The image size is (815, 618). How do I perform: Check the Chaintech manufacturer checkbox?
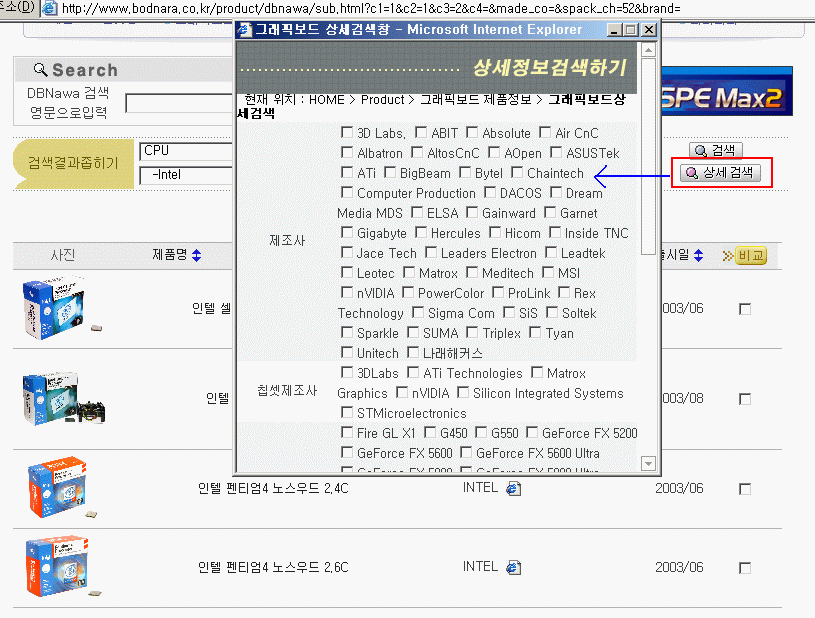pyautogui.click(x=517, y=172)
